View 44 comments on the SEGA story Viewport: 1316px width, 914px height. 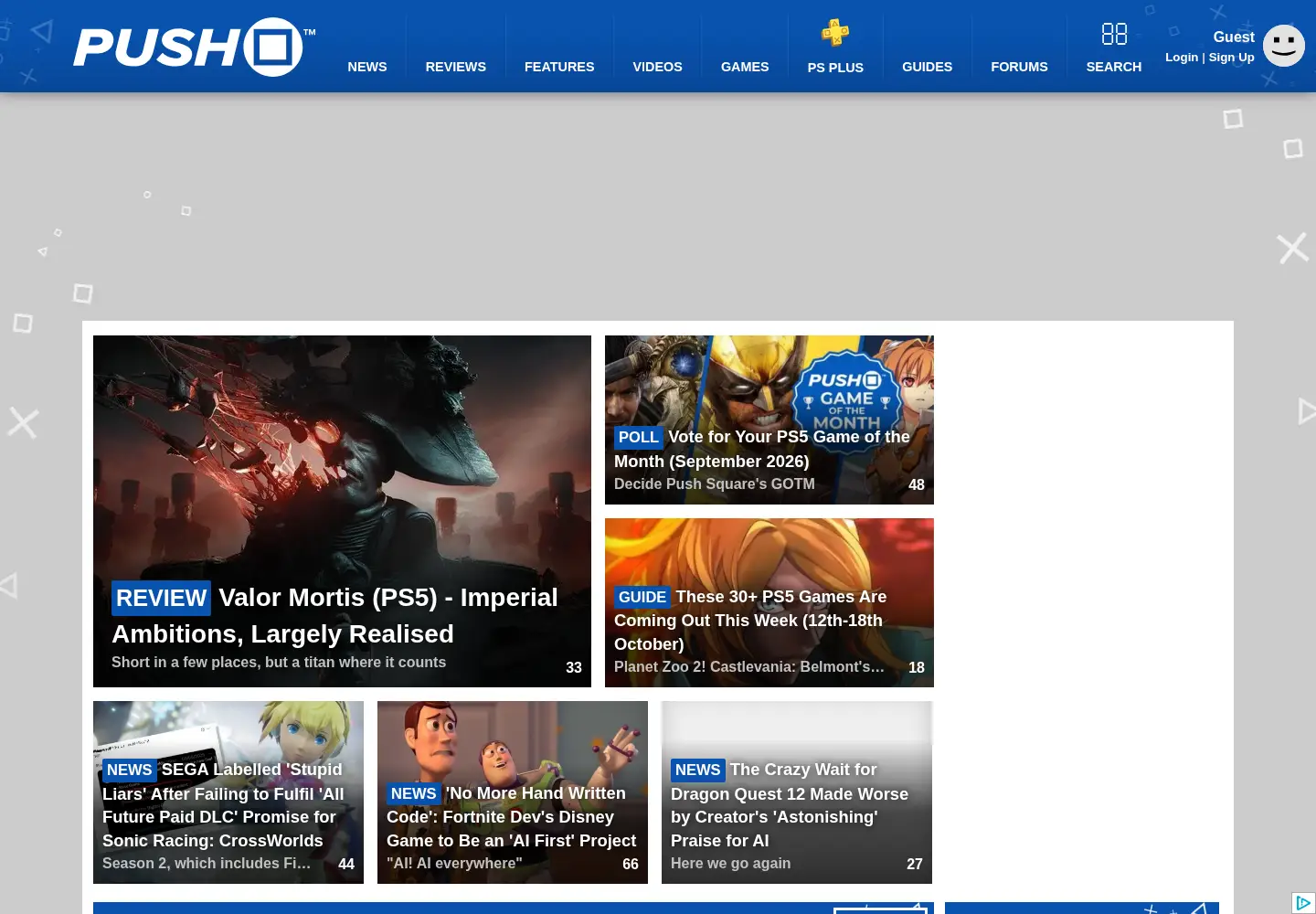(x=346, y=865)
